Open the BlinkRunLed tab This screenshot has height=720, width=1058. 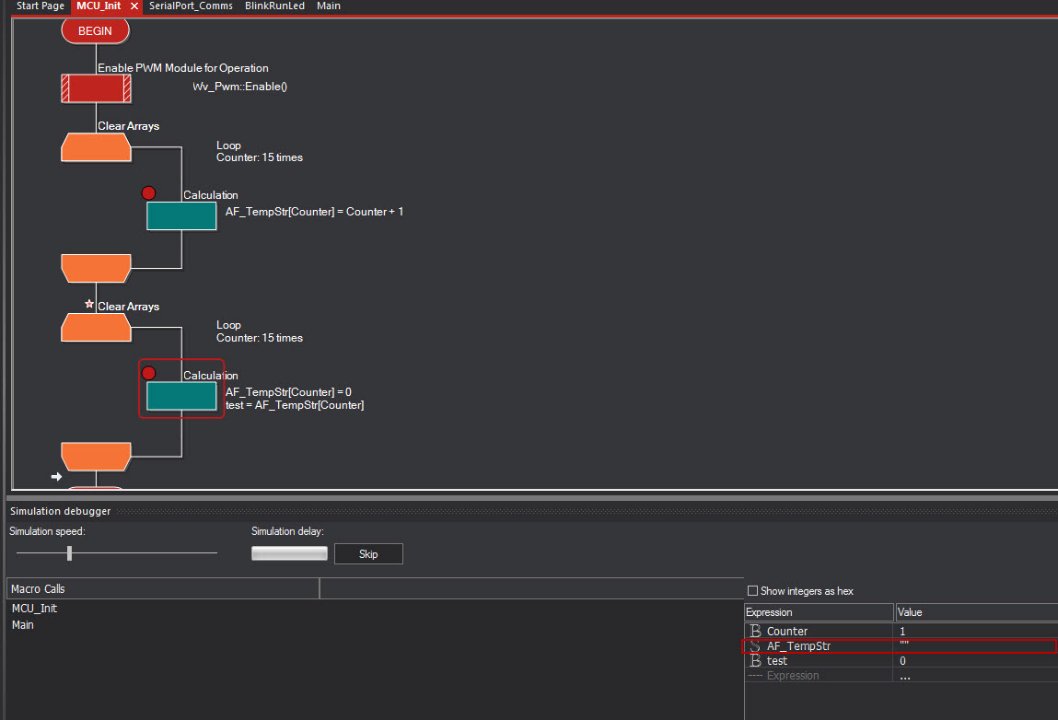[x=275, y=6]
